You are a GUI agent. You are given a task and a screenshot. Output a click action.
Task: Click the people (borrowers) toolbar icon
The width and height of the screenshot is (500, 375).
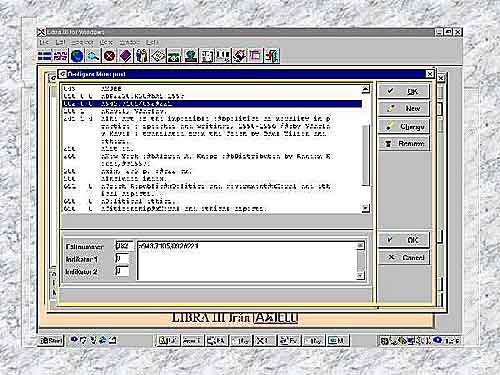coord(142,56)
